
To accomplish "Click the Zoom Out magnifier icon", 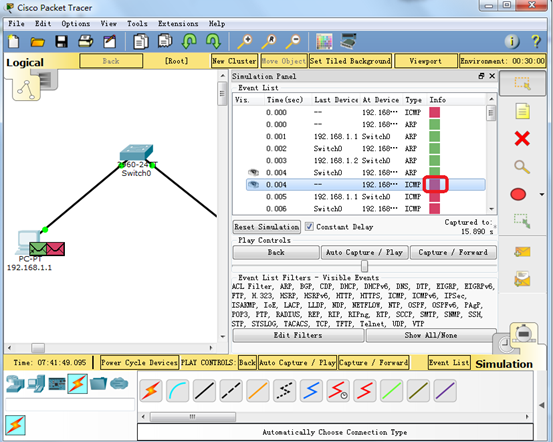I will pos(293,42).
